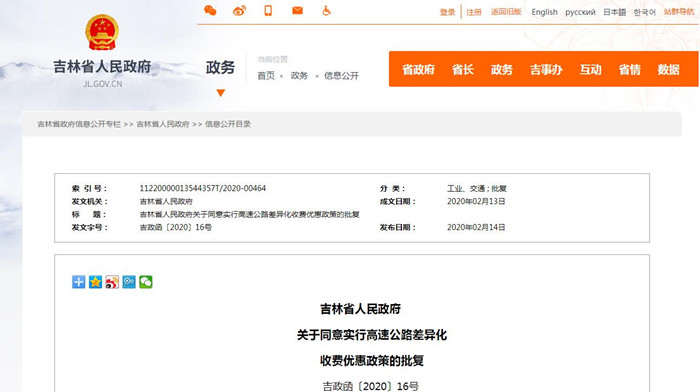The width and height of the screenshot is (700, 392).
Task: Switch language to 日本語
Action: pyautogui.click(x=614, y=12)
